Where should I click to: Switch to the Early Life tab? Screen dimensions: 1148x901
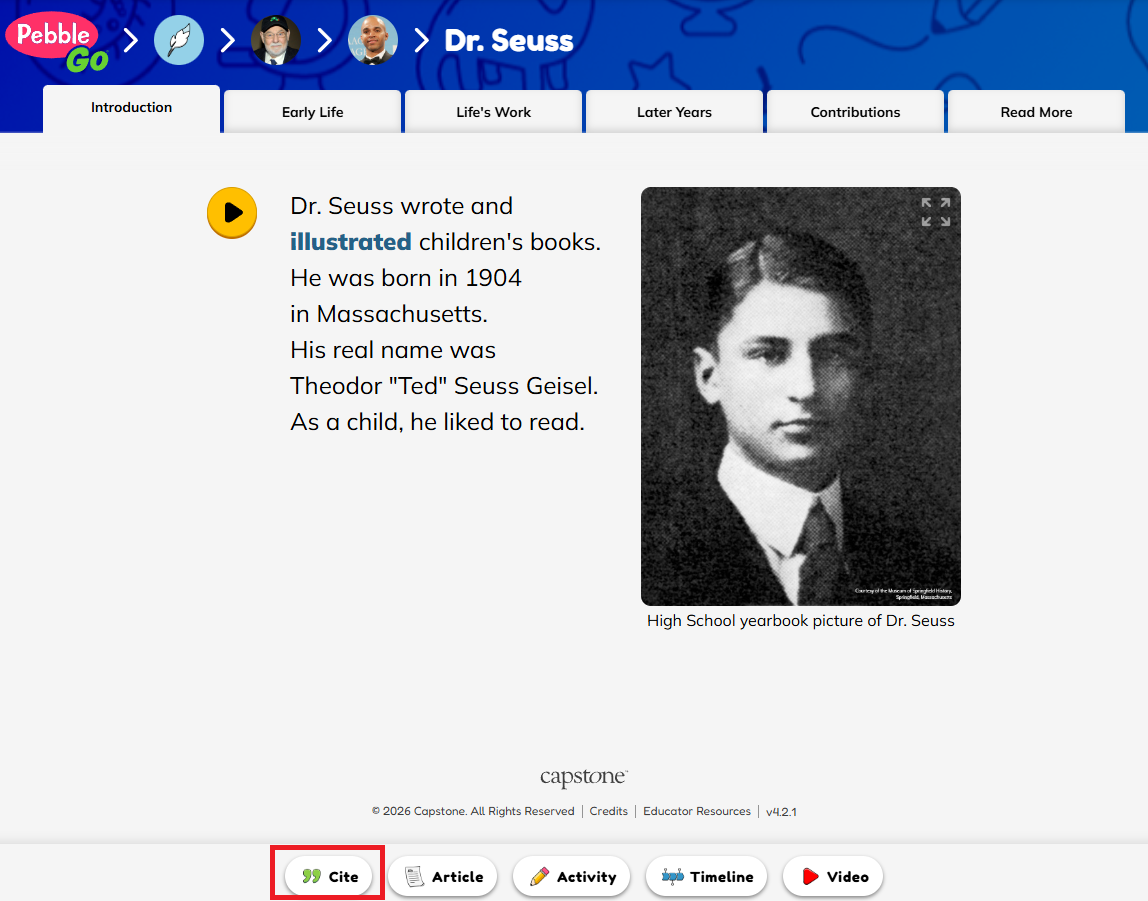(x=312, y=112)
